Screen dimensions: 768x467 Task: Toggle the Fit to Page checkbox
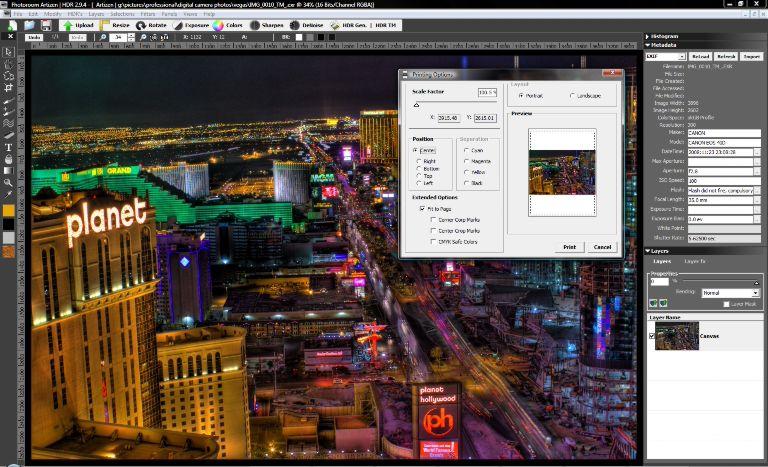[421, 207]
